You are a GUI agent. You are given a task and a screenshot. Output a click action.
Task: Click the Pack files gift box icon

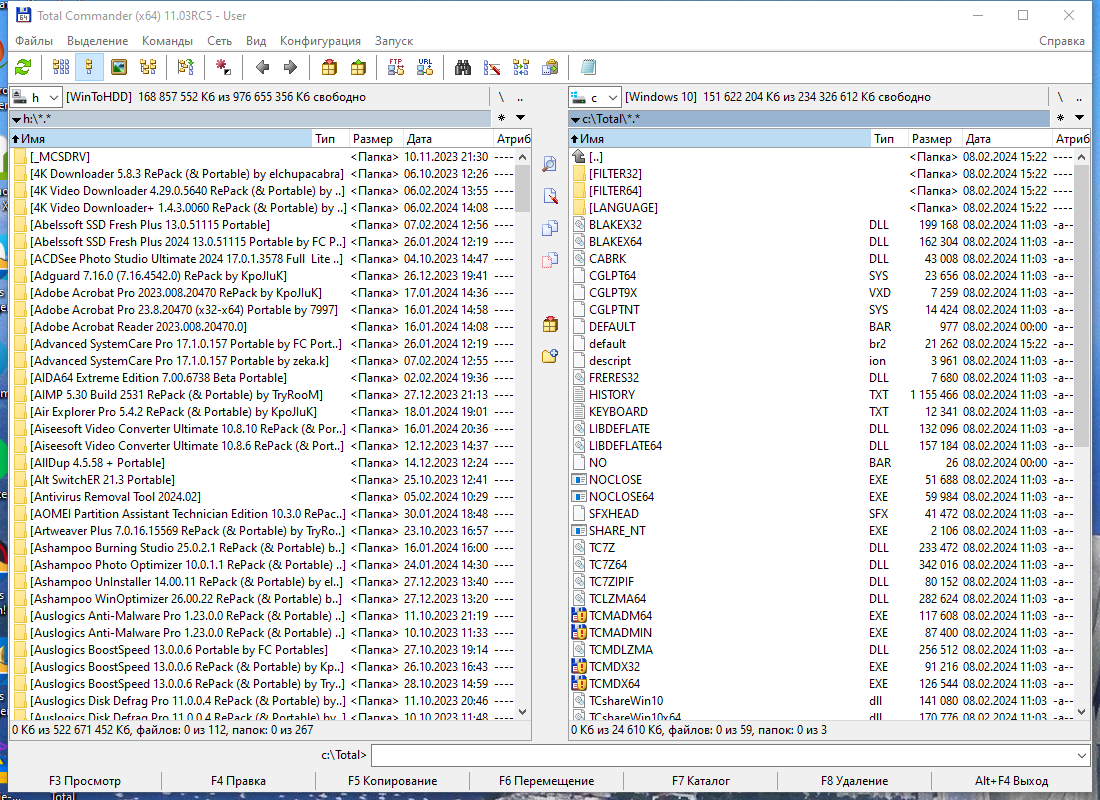click(329, 67)
